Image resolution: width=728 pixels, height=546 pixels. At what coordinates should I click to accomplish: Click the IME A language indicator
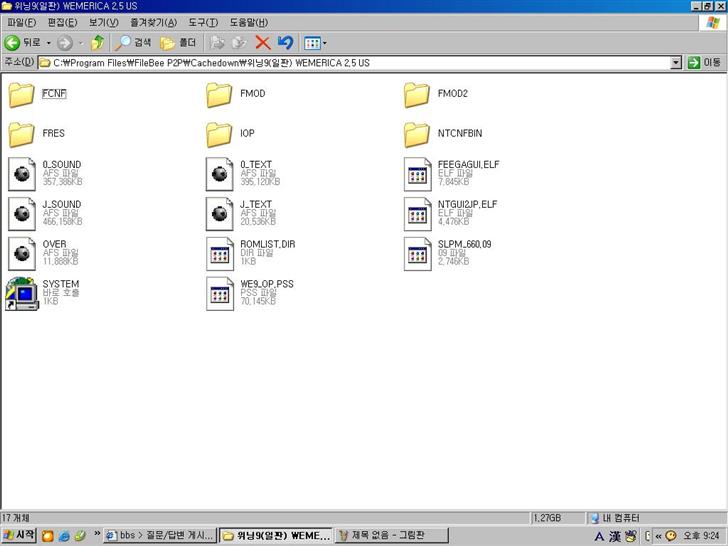[599, 537]
